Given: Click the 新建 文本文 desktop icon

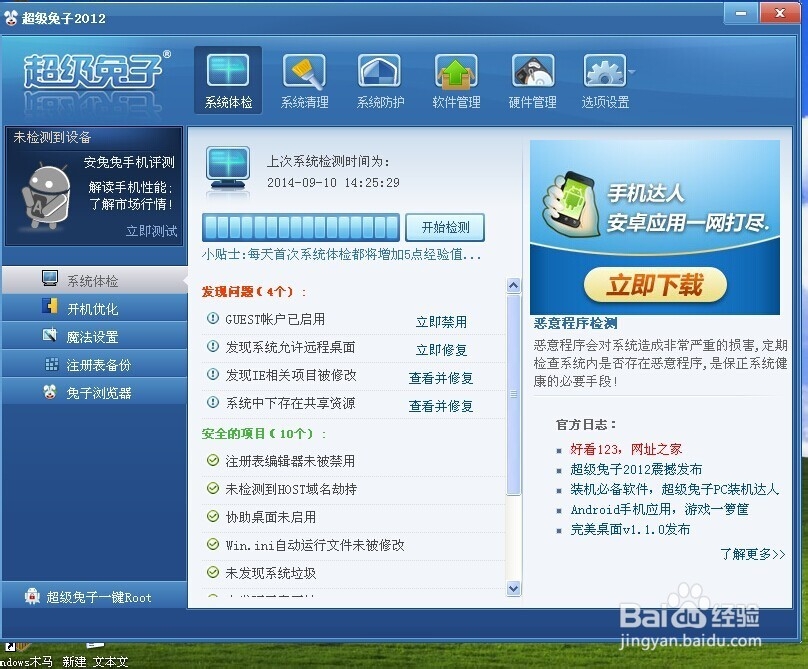Looking at the screenshot, I should (x=95, y=656).
